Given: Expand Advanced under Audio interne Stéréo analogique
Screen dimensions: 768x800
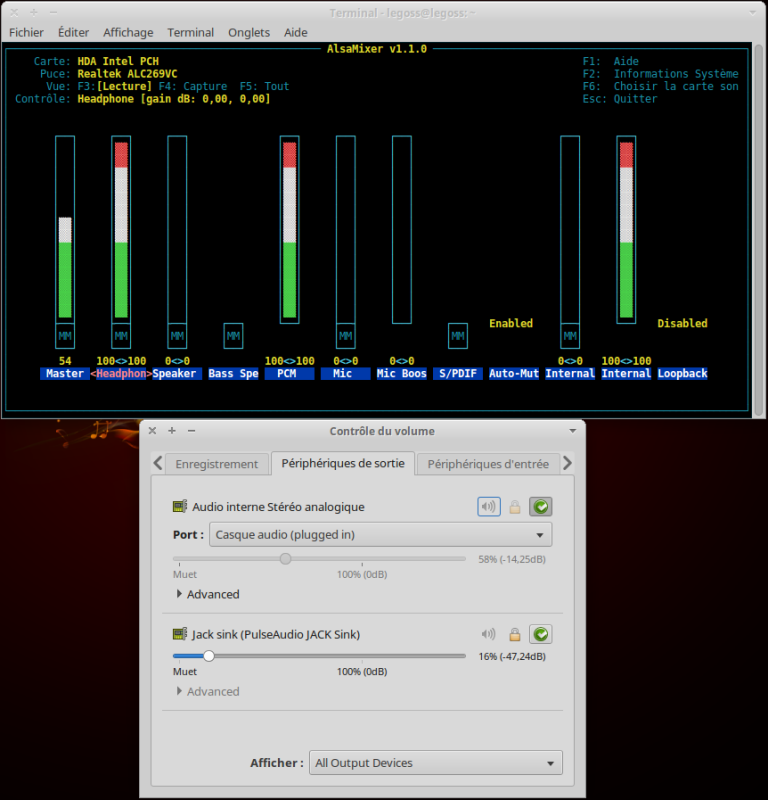Looking at the screenshot, I should pyautogui.click(x=208, y=594).
